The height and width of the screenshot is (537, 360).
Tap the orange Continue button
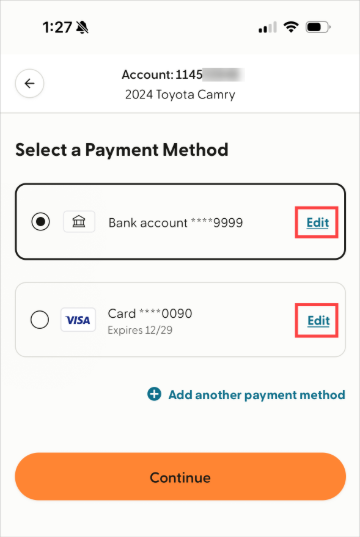click(180, 477)
